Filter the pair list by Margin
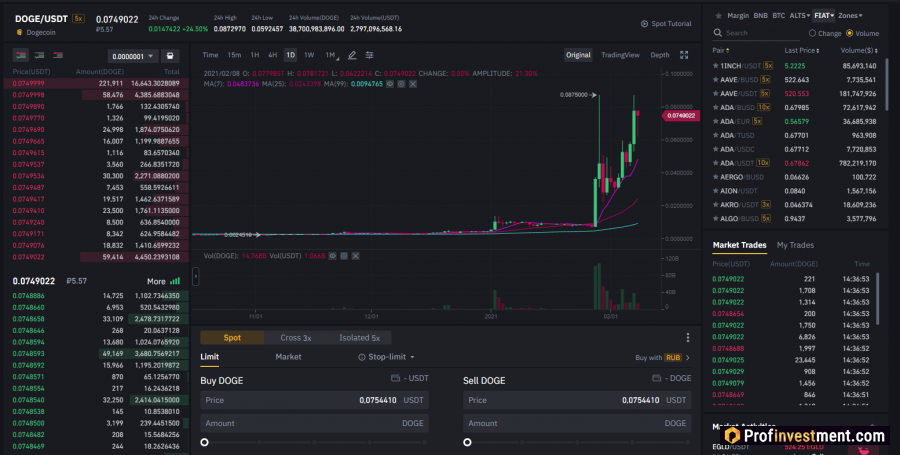 [738, 16]
